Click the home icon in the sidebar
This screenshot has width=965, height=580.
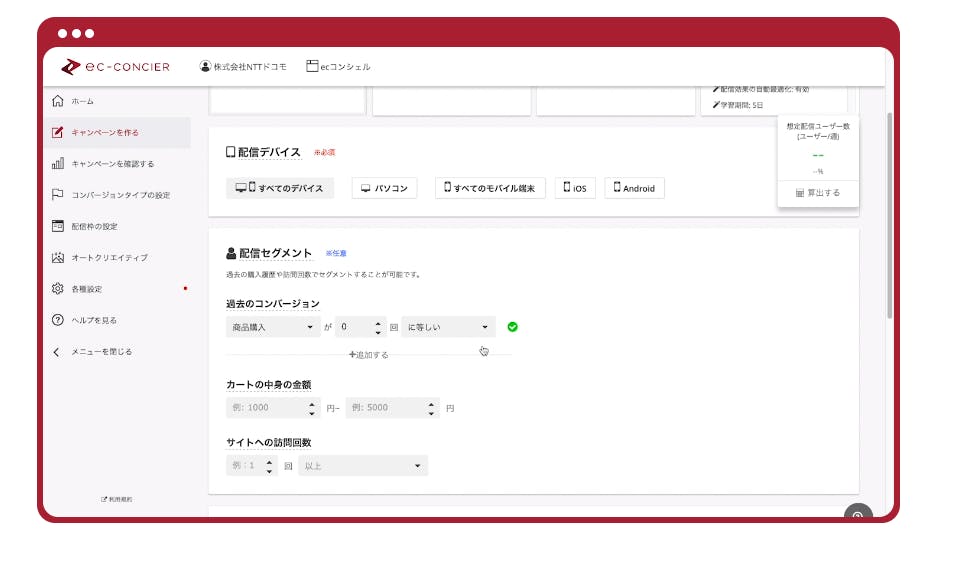[x=58, y=101]
